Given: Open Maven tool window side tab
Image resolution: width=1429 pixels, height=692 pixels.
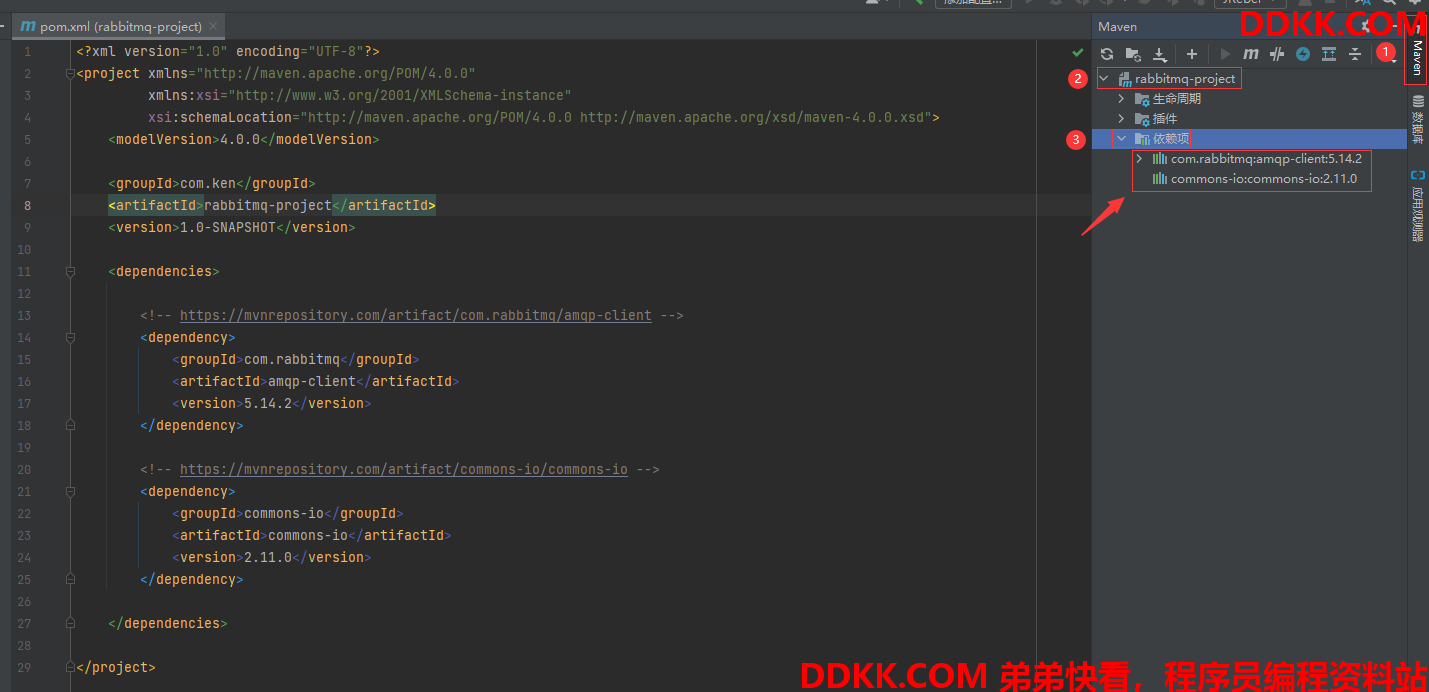Looking at the screenshot, I should coord(1417,55).
